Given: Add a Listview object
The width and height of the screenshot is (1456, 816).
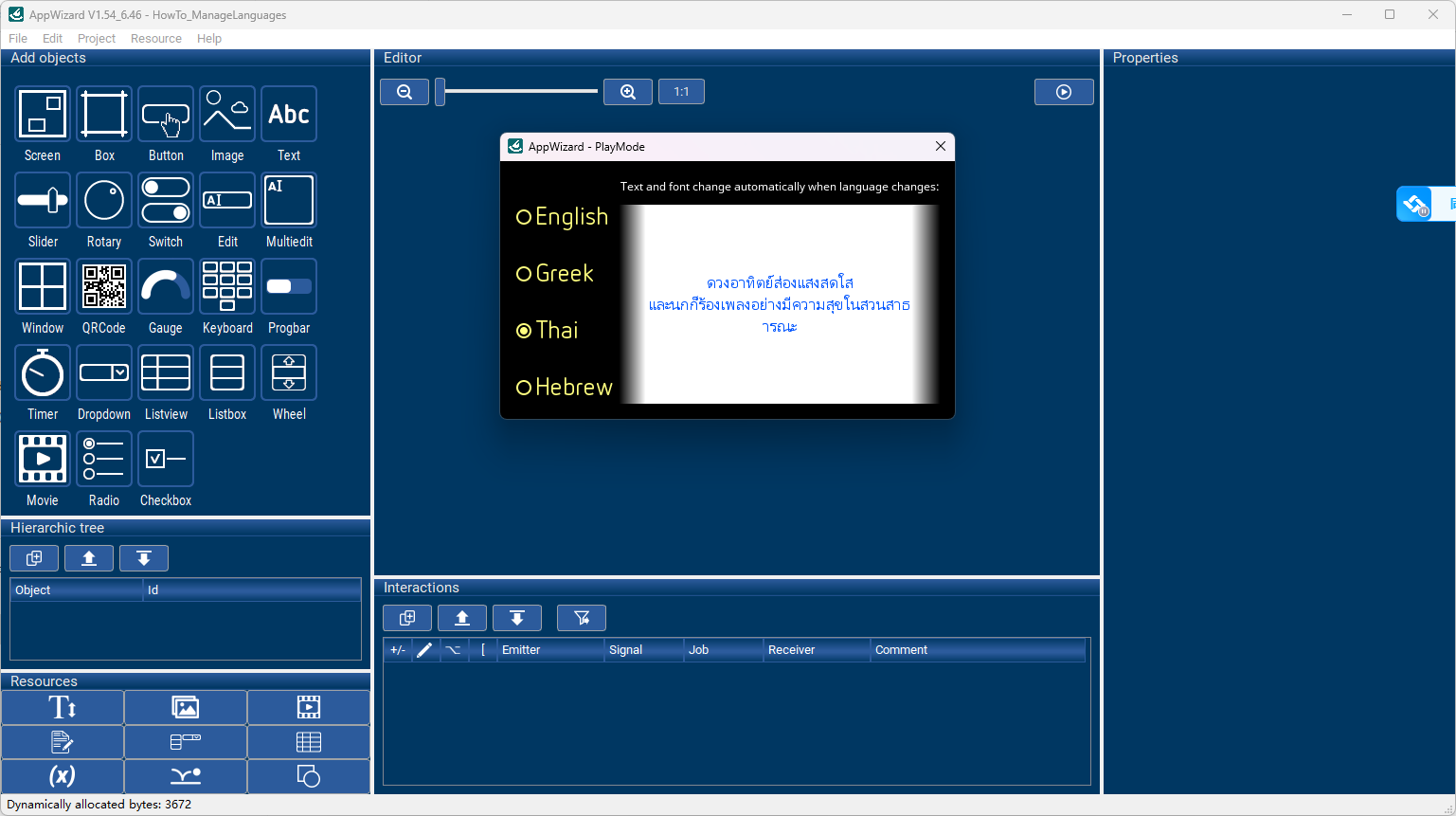Looking at the screenshot, I should (166, 372).
